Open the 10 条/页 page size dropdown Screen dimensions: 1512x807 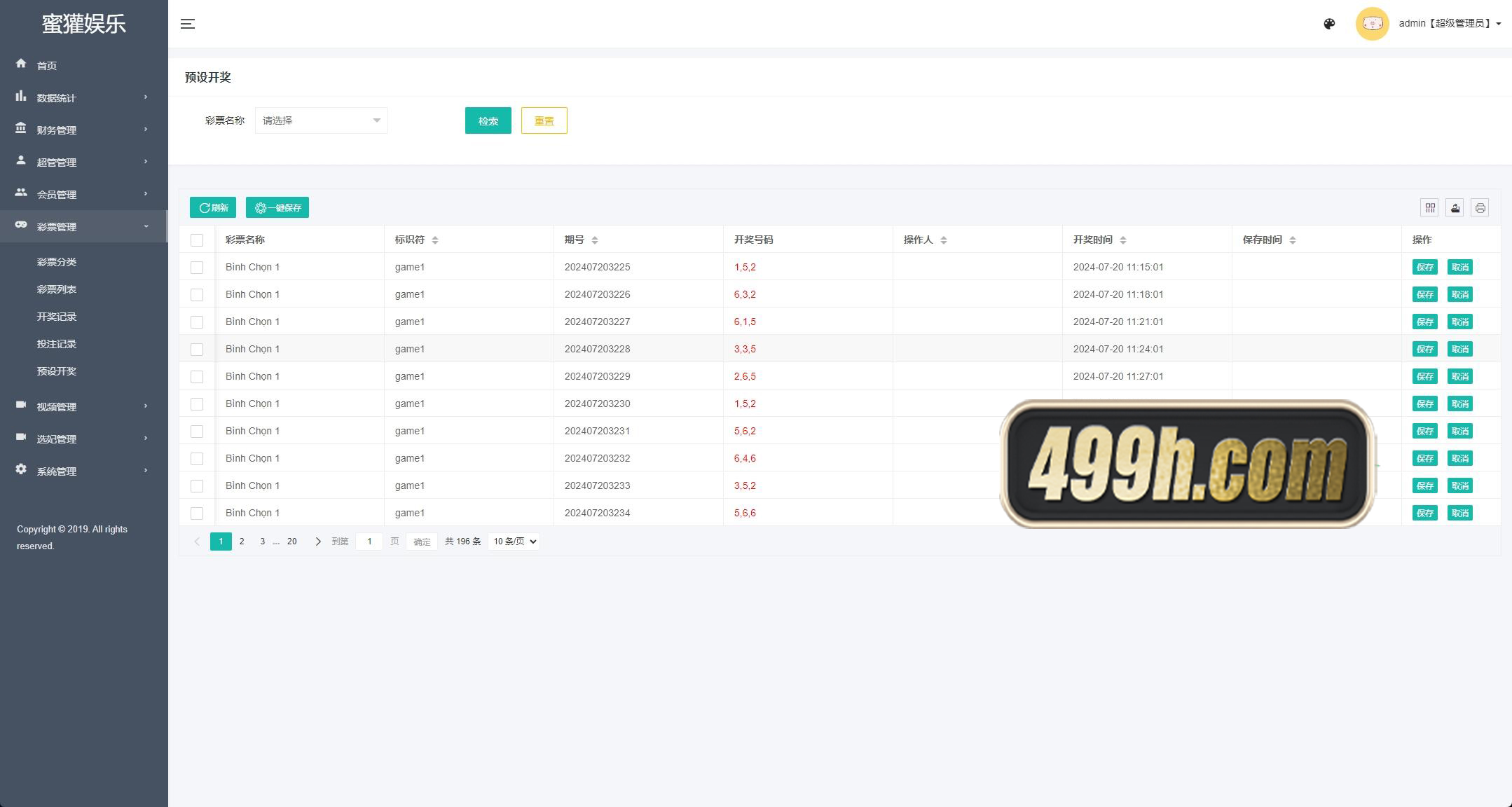(514, 542)
